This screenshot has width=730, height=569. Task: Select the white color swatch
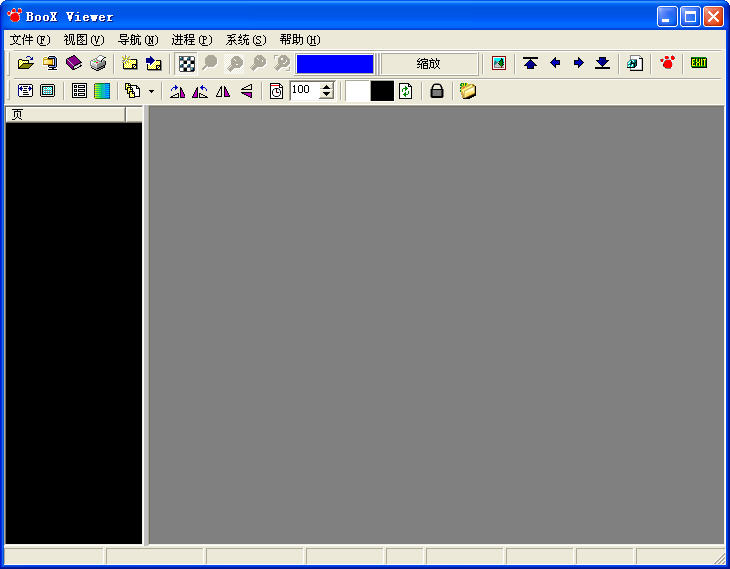tap(358, 91)
